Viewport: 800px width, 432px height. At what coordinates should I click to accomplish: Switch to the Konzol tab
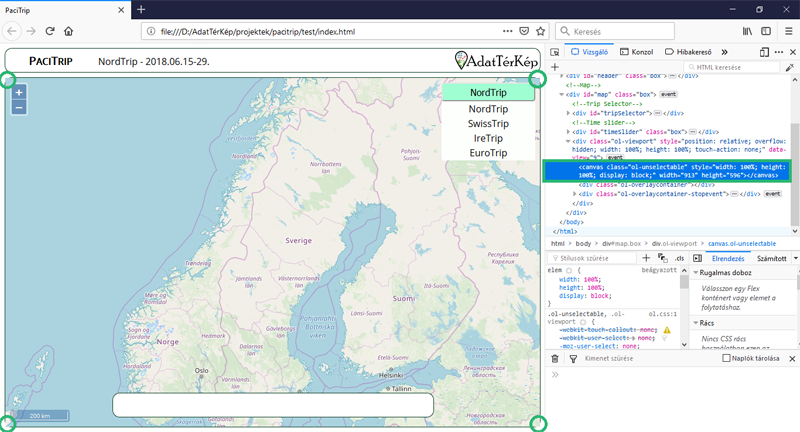click(x=637, y=52)
